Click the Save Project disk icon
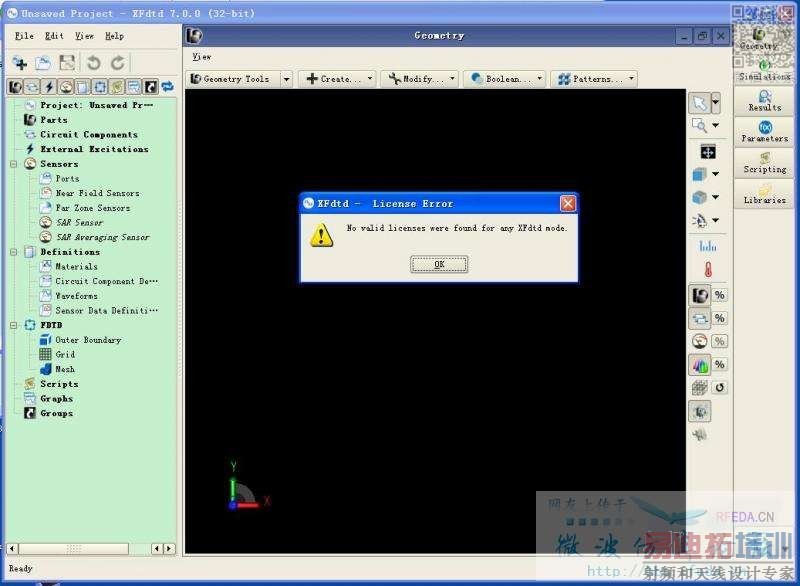800x586 pixels. pyautogui.click(x=67, y=63)
